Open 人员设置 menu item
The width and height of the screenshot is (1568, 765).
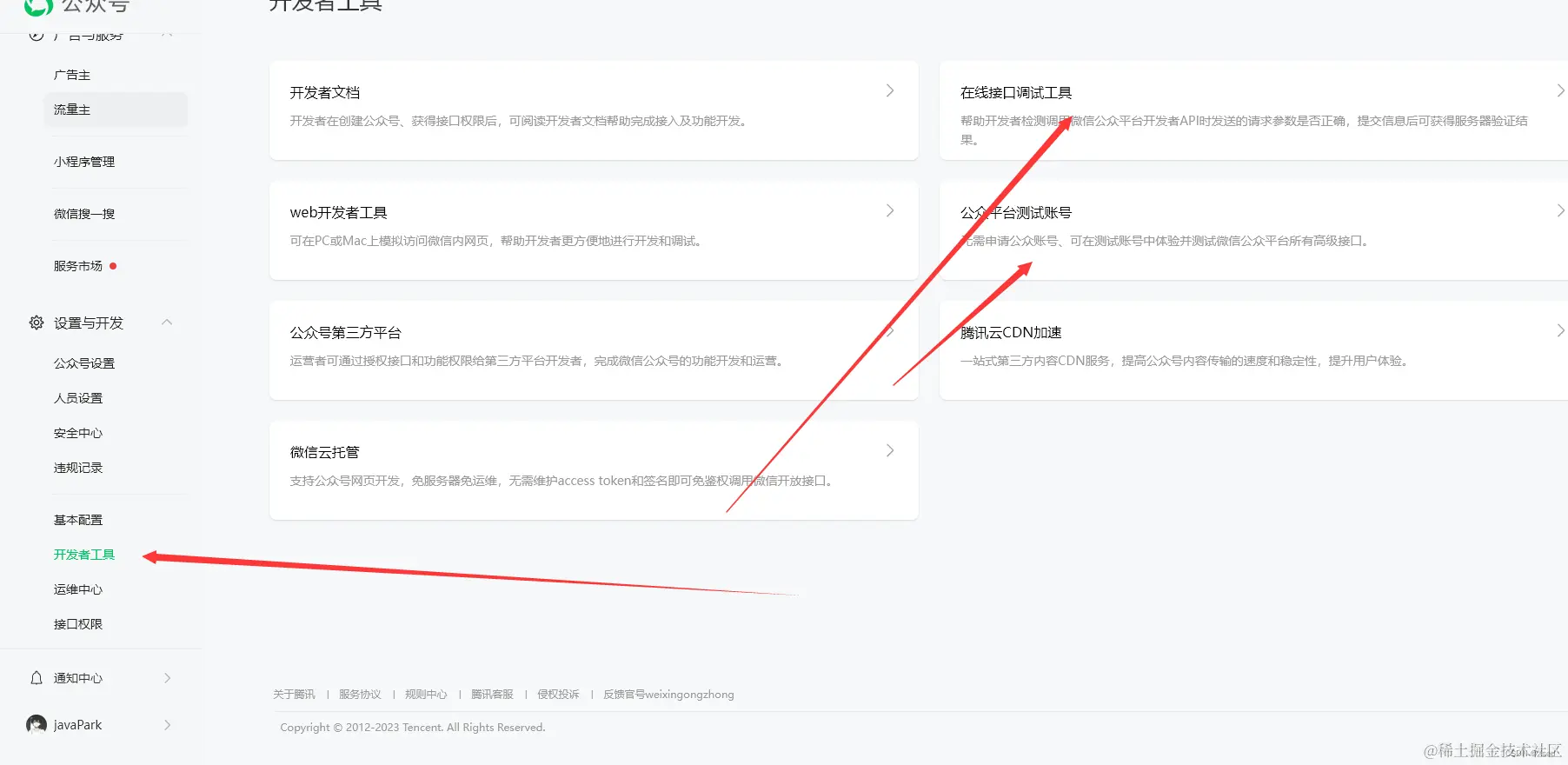(x=78, y=398)
